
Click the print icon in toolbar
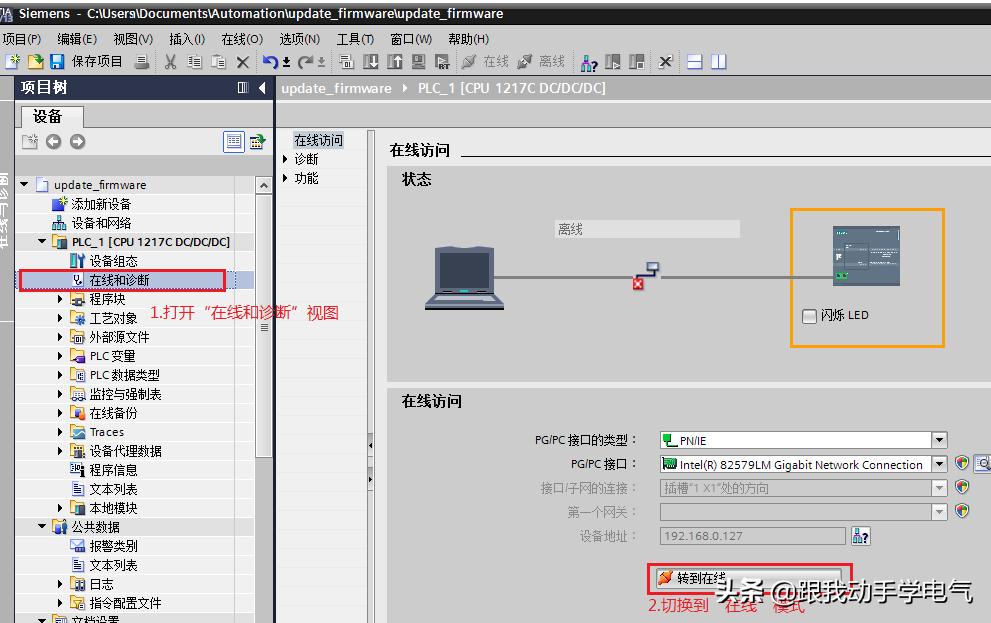point(142,61)
